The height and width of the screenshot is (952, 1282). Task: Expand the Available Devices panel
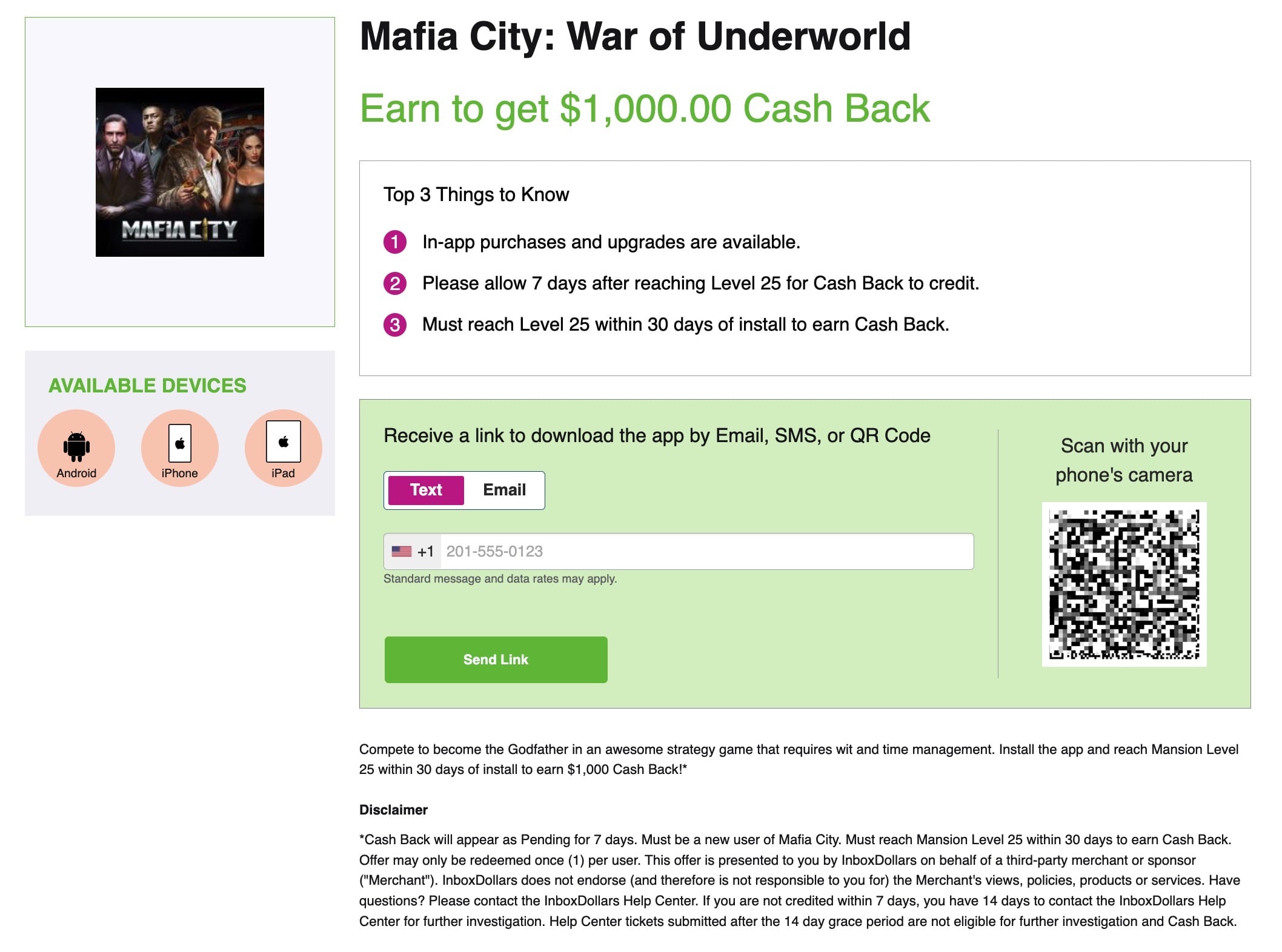click(x=147, y=386)
